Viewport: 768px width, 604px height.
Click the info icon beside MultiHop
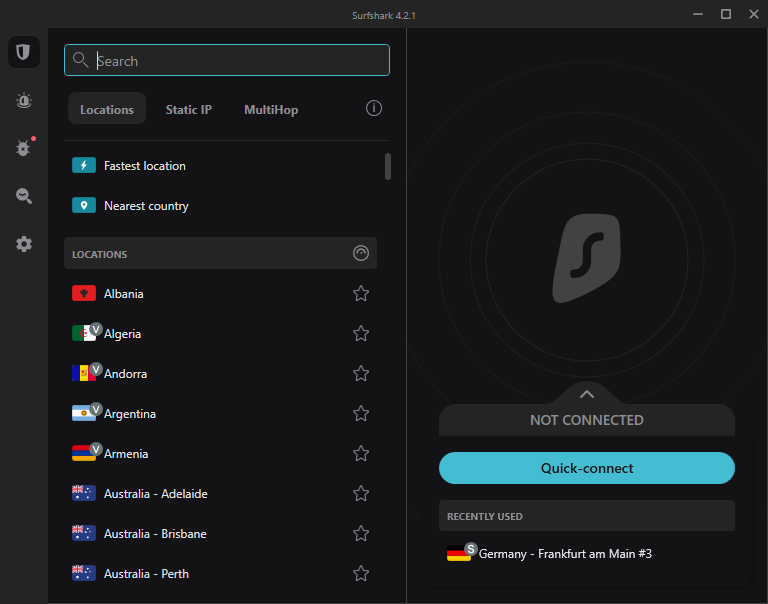(374, 108)
